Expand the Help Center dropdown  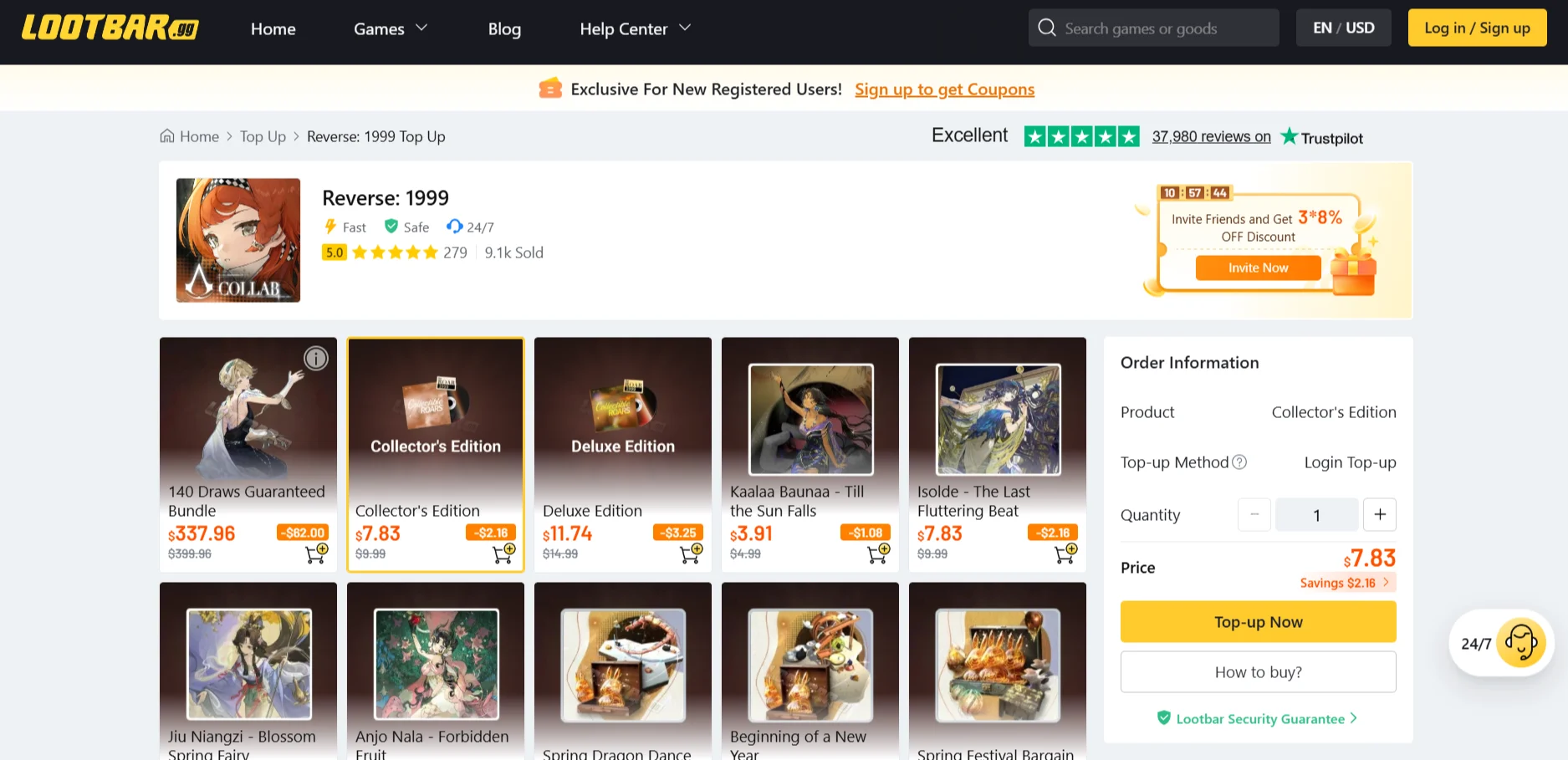(635, 28)
